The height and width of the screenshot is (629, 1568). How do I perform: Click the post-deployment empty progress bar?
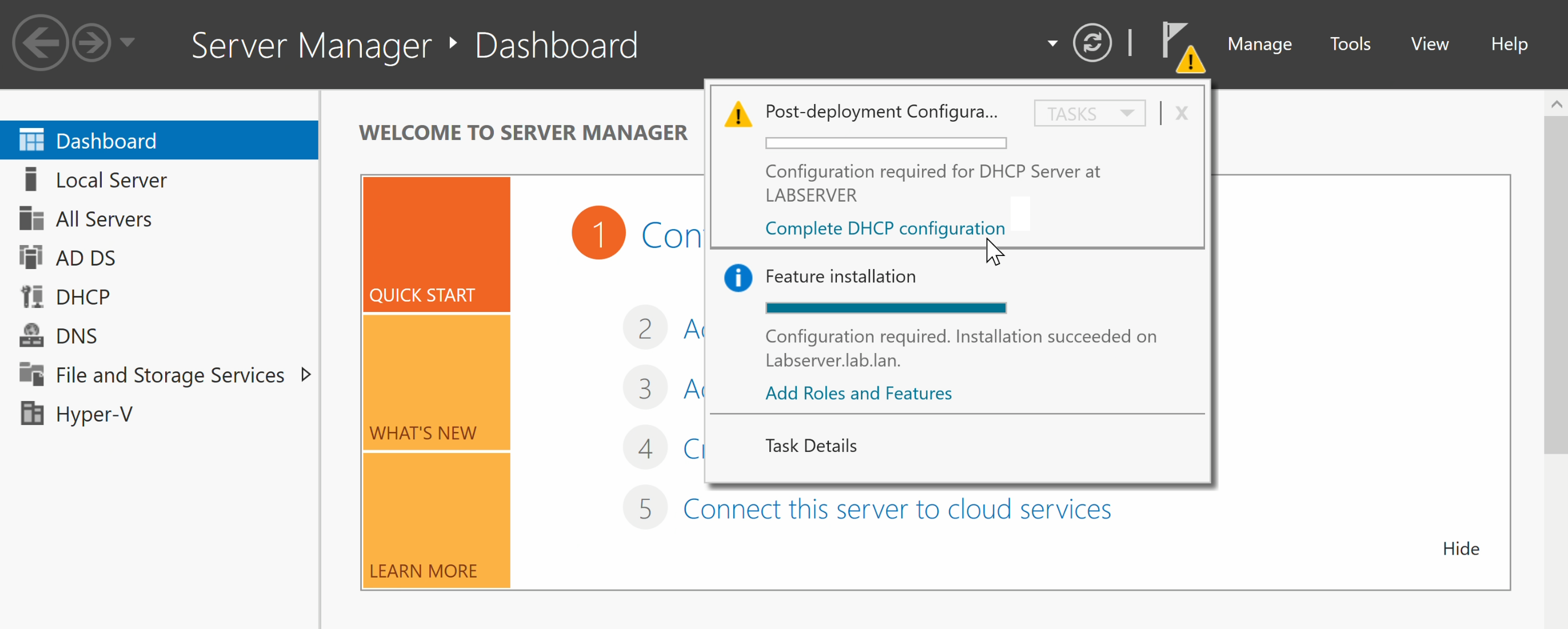885,143
